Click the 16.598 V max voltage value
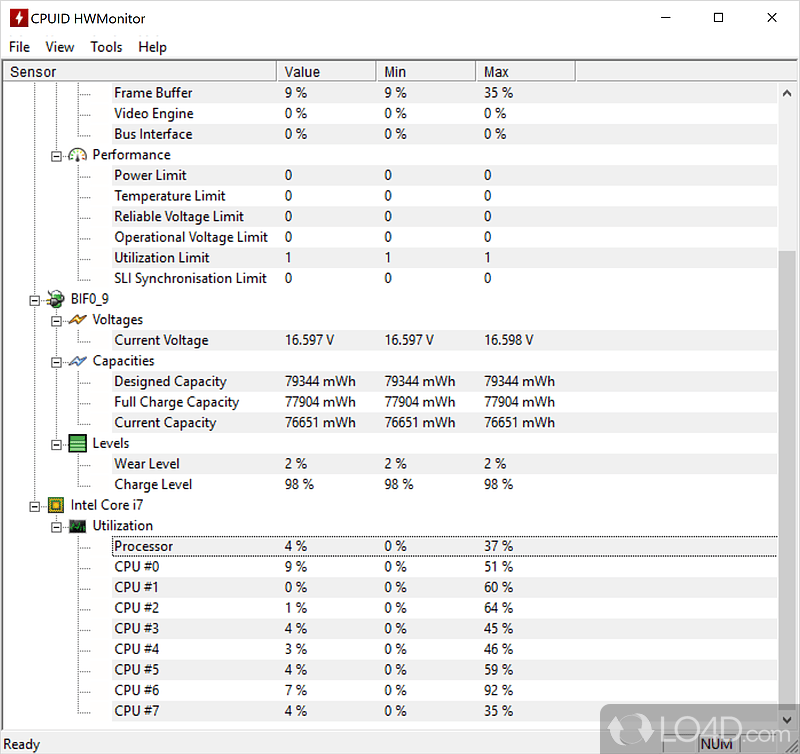Image resolution: width=800 pixels, height=754 pixels. pos(509,340)
